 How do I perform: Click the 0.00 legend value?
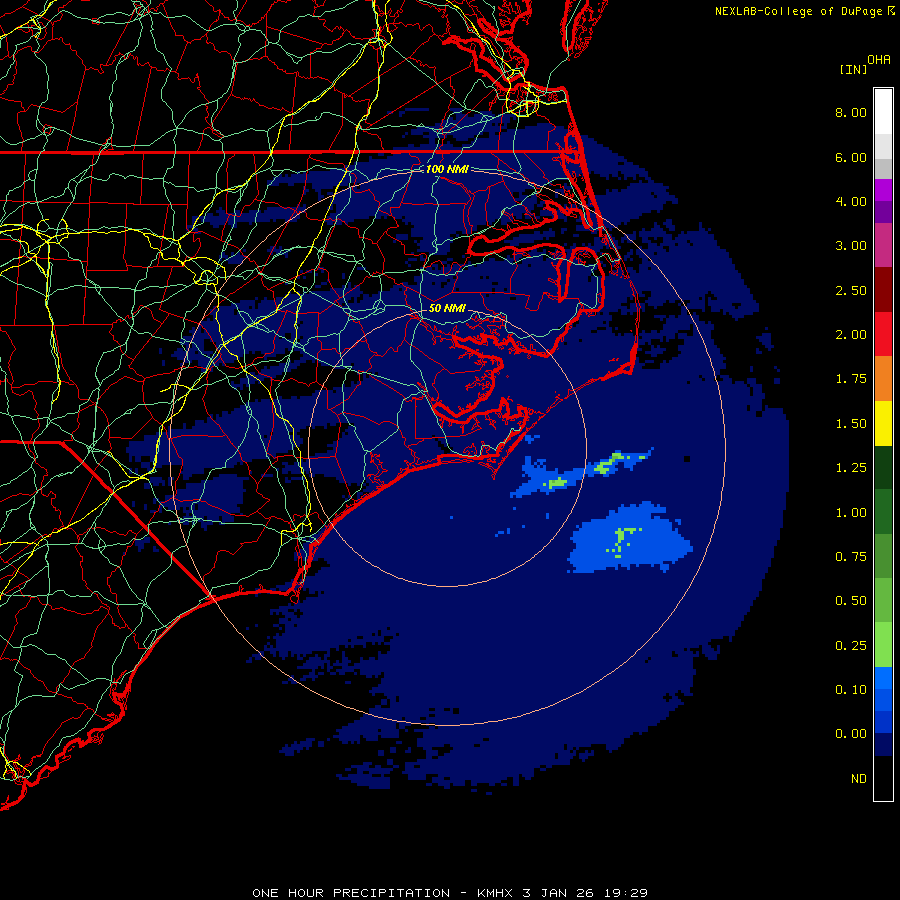(x=851, y=734)
